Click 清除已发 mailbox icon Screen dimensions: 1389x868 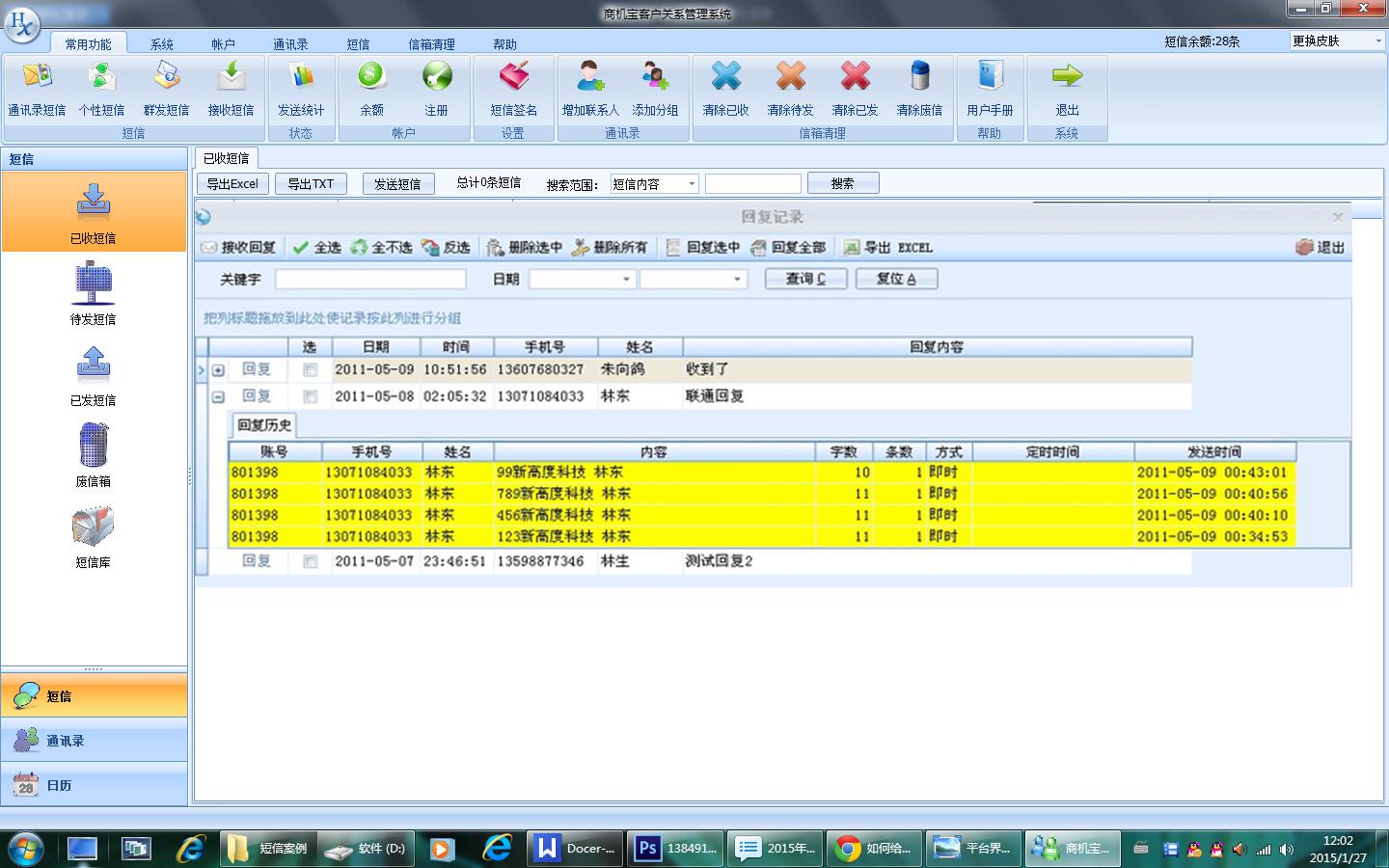855,90
